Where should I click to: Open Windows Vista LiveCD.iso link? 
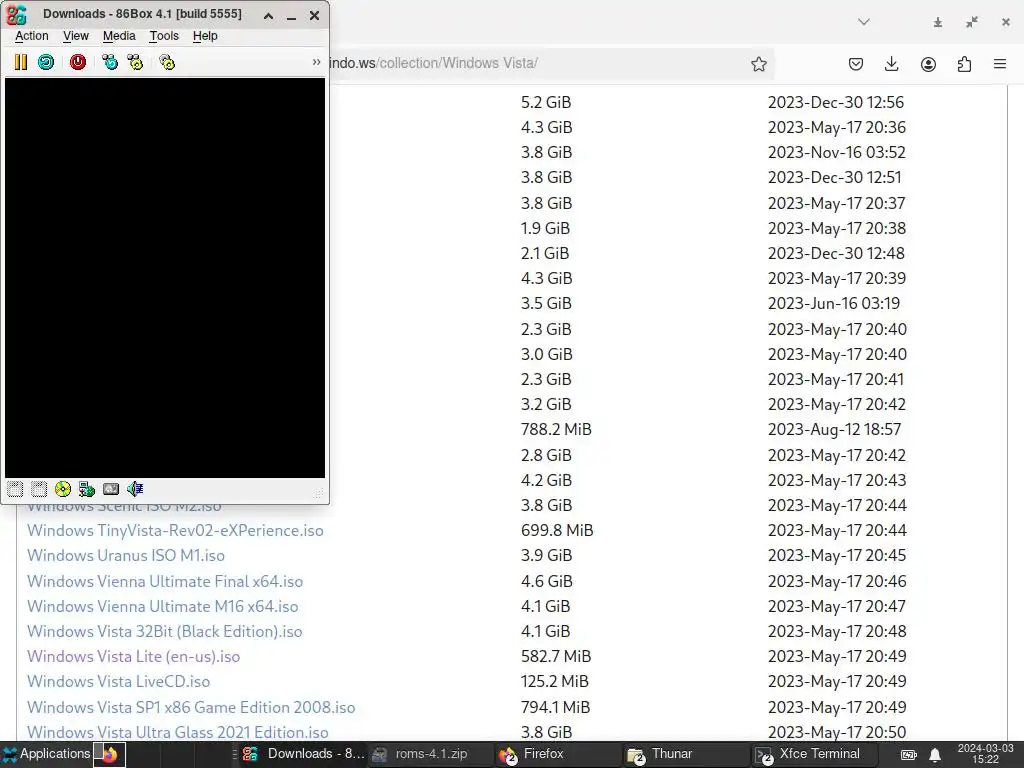(118, 681)
